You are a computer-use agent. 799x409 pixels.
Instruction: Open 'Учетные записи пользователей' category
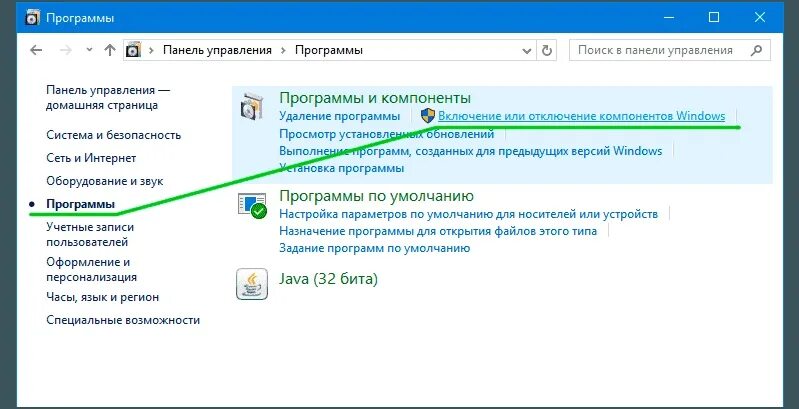[90, 234]
